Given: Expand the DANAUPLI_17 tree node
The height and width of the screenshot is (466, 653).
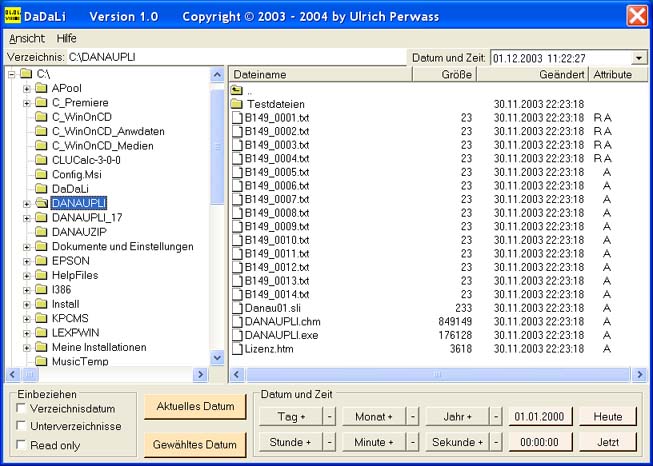Looking at the screenshot, I should (x=27, y=217).
